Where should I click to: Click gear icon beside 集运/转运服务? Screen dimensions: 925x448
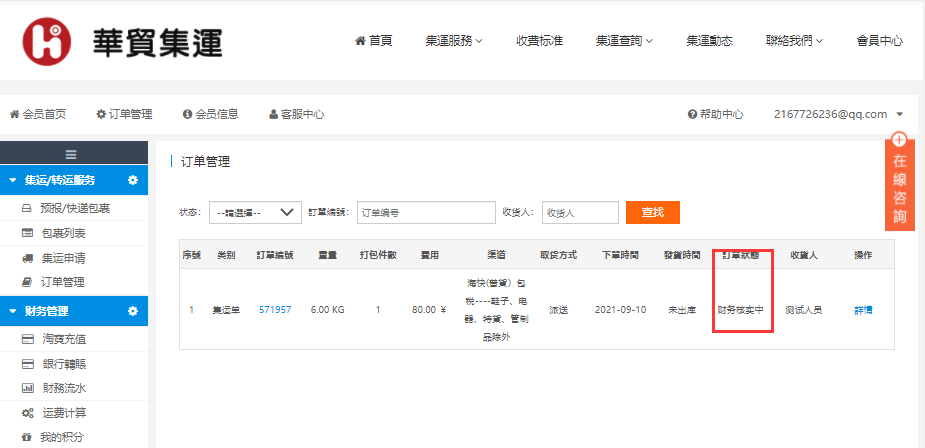pos(132,181)
